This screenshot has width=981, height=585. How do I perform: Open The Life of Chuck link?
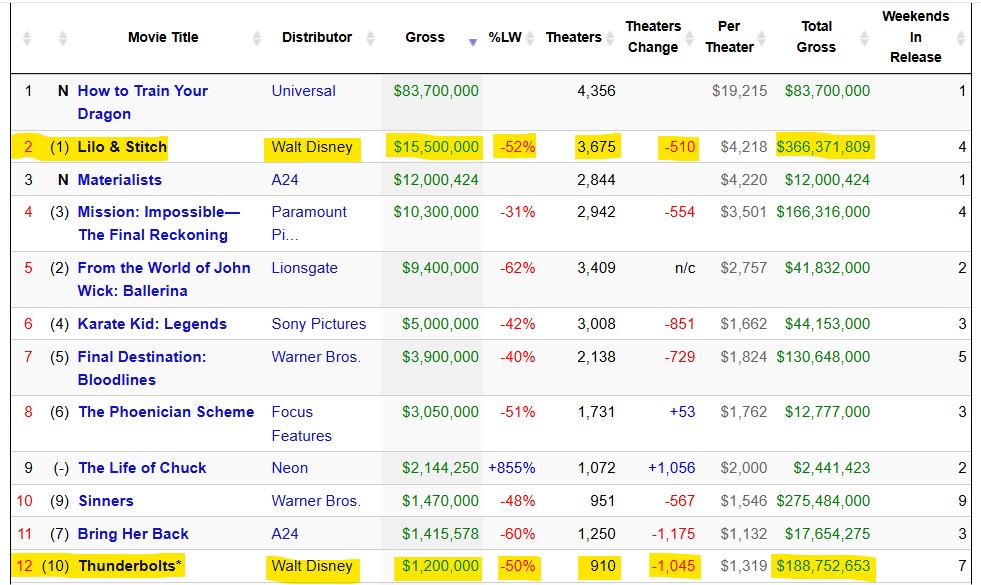coord(142,468)
